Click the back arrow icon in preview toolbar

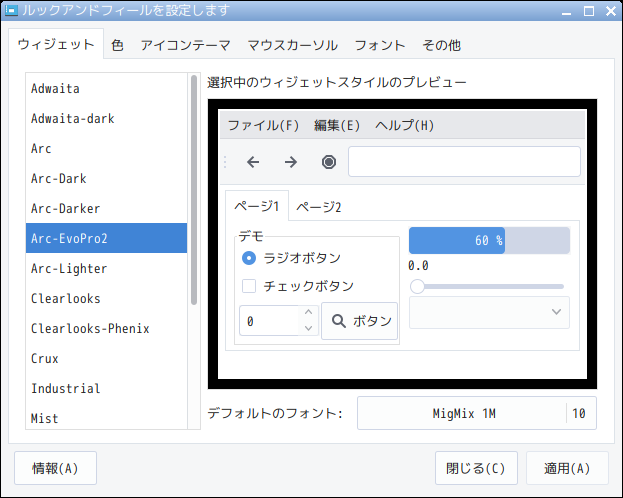pos(253,162)
